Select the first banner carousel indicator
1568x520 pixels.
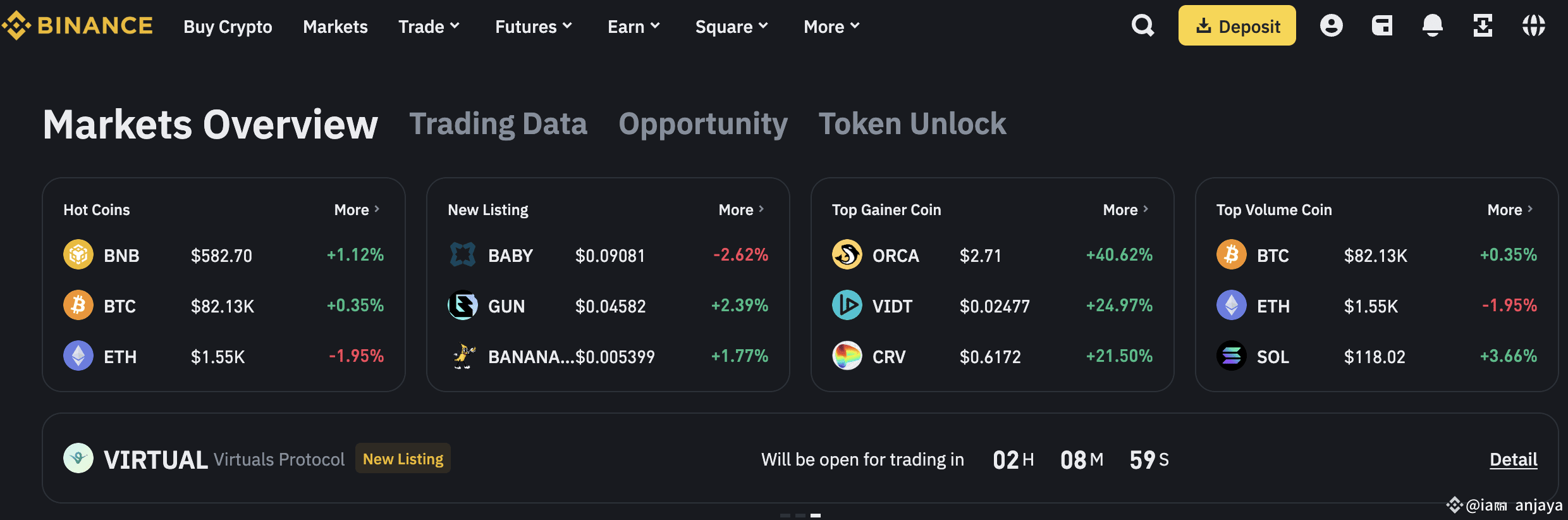pos(785,516)
